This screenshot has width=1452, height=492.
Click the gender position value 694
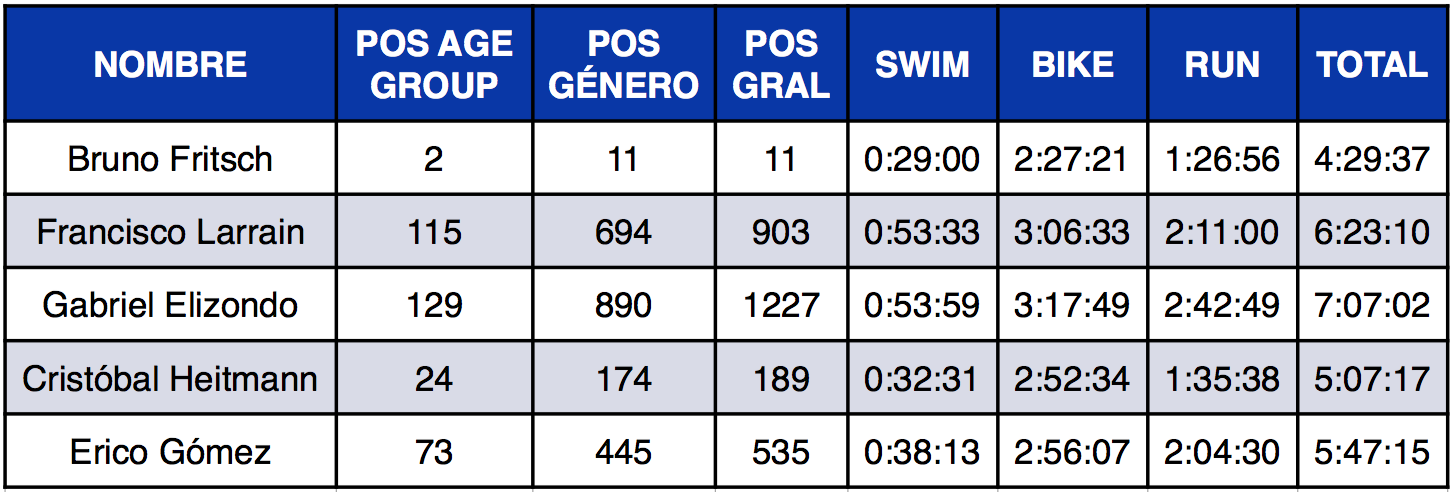623,232
